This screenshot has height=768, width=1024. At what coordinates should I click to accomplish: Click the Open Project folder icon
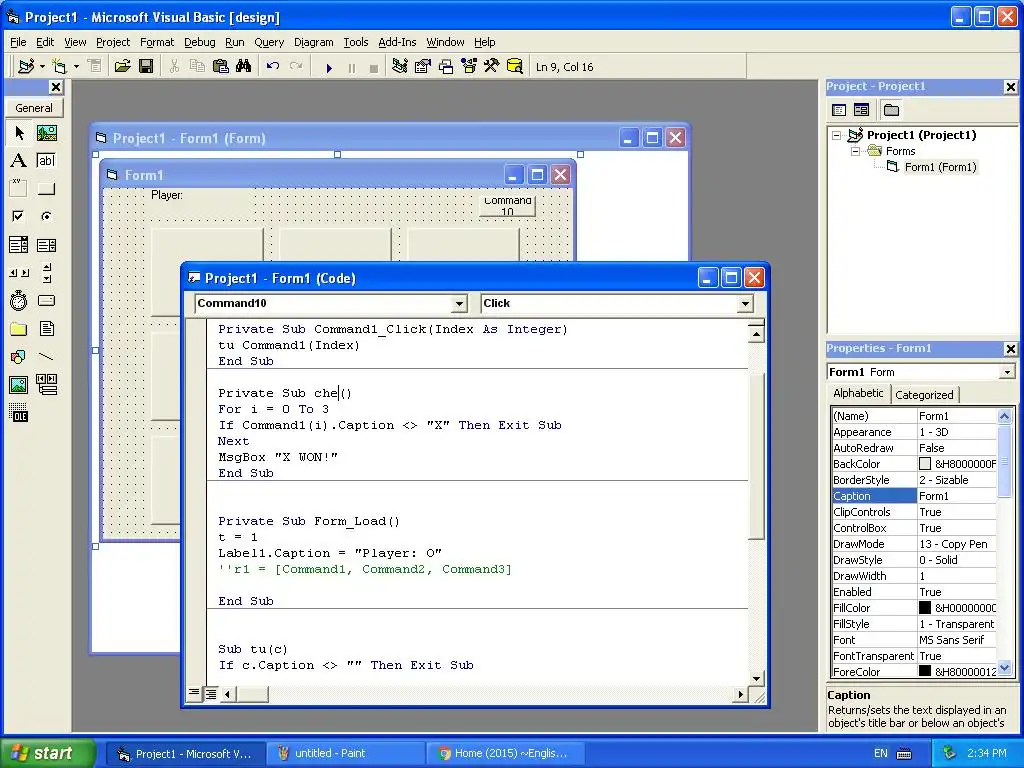click(122, 67)
